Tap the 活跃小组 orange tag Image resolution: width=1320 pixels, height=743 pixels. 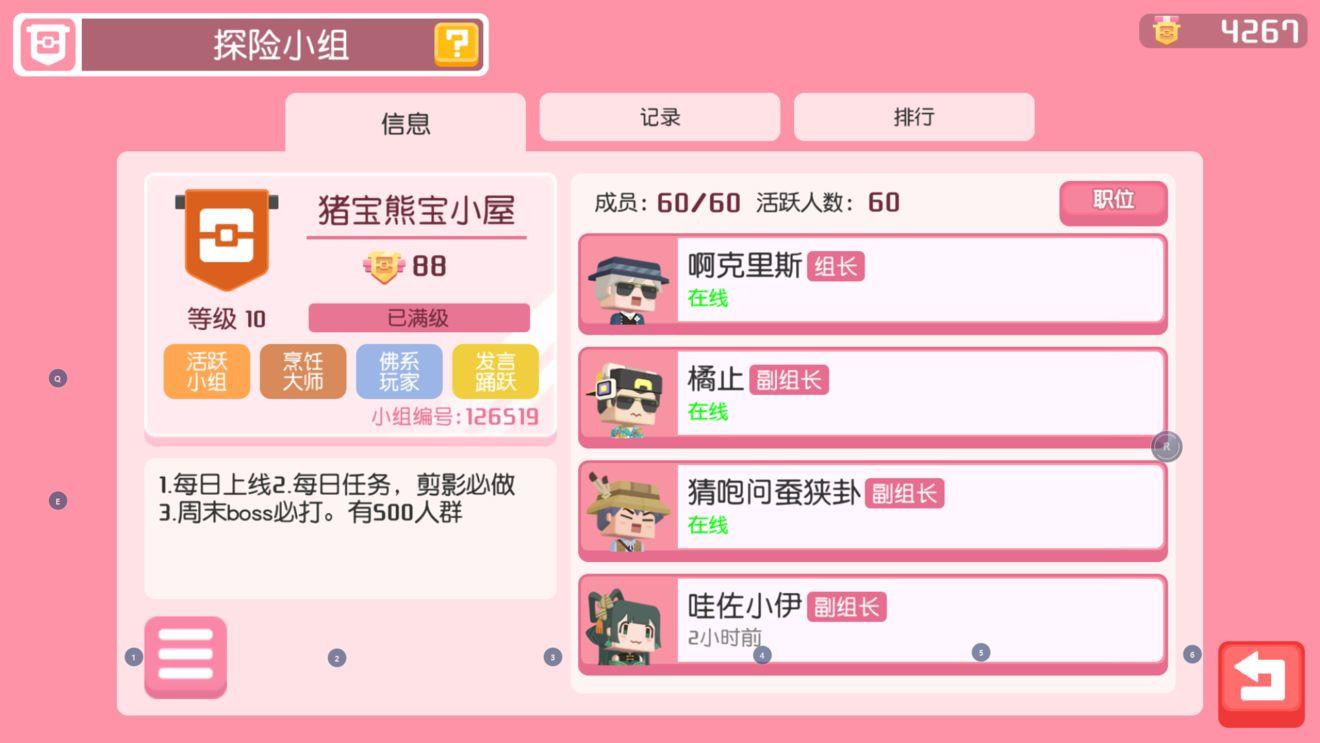point(206,372)
